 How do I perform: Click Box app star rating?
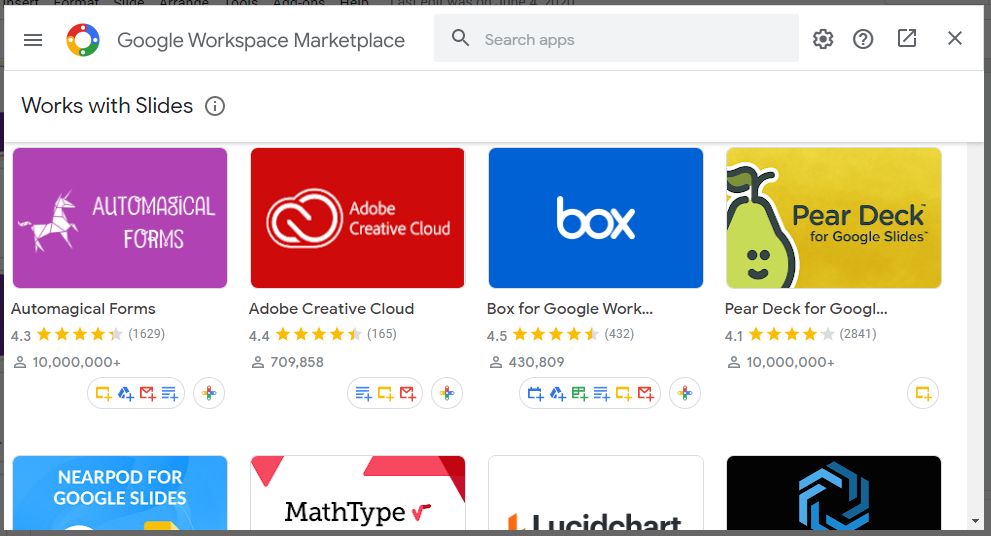tap(556, 334)
